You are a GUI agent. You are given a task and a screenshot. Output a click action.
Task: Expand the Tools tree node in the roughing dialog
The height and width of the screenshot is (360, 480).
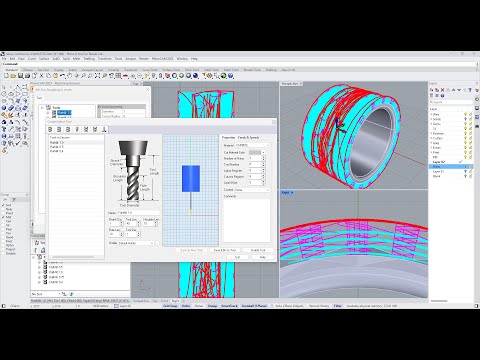(x=42, y=108)
